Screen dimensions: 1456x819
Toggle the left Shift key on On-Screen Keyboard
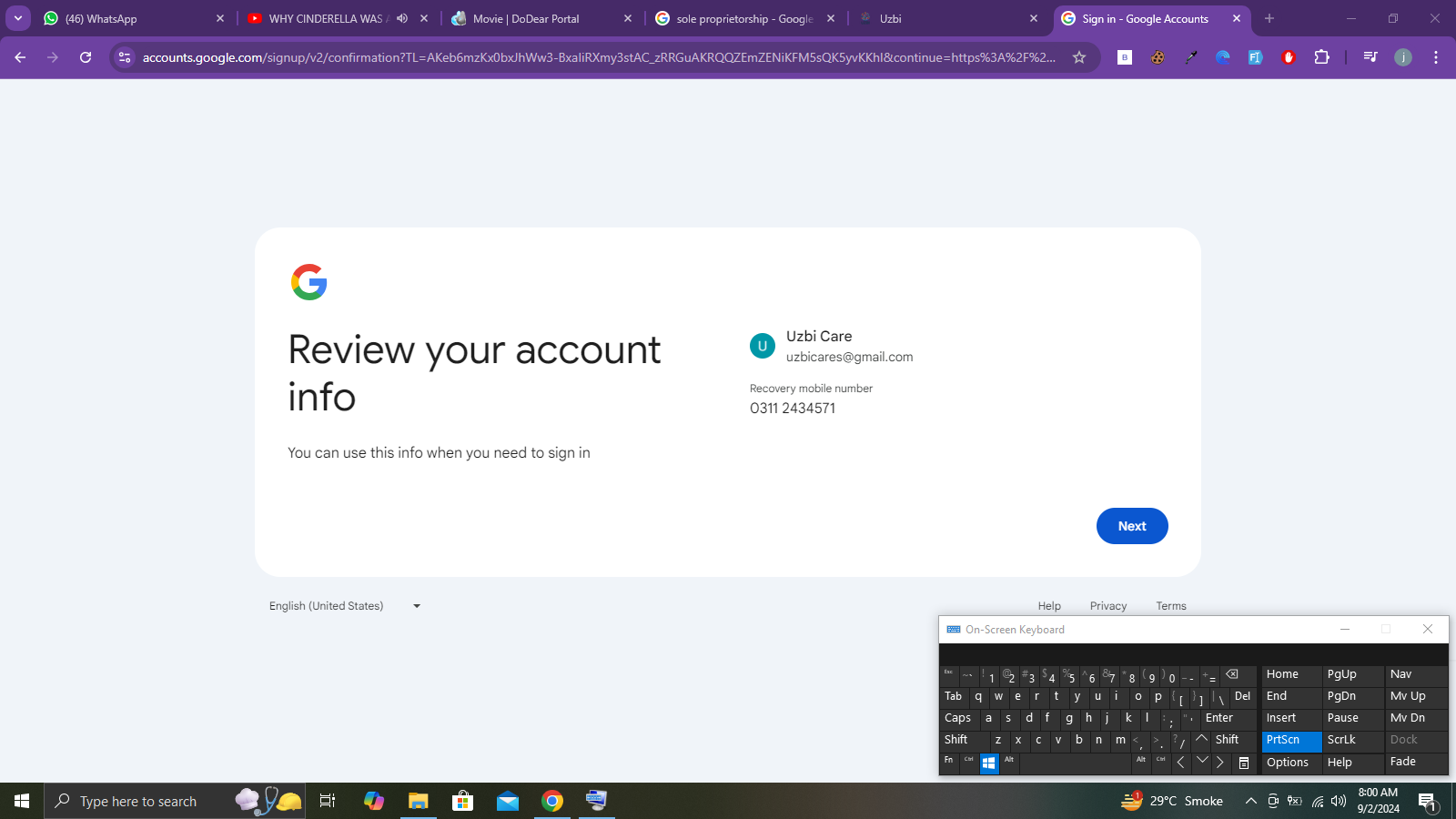click(964, 741)
